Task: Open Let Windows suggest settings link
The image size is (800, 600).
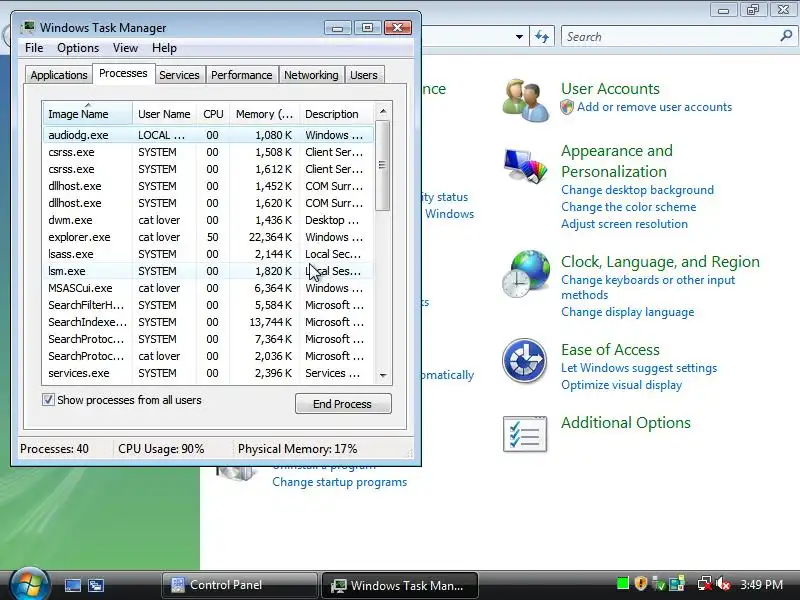Action: [639, 368]
